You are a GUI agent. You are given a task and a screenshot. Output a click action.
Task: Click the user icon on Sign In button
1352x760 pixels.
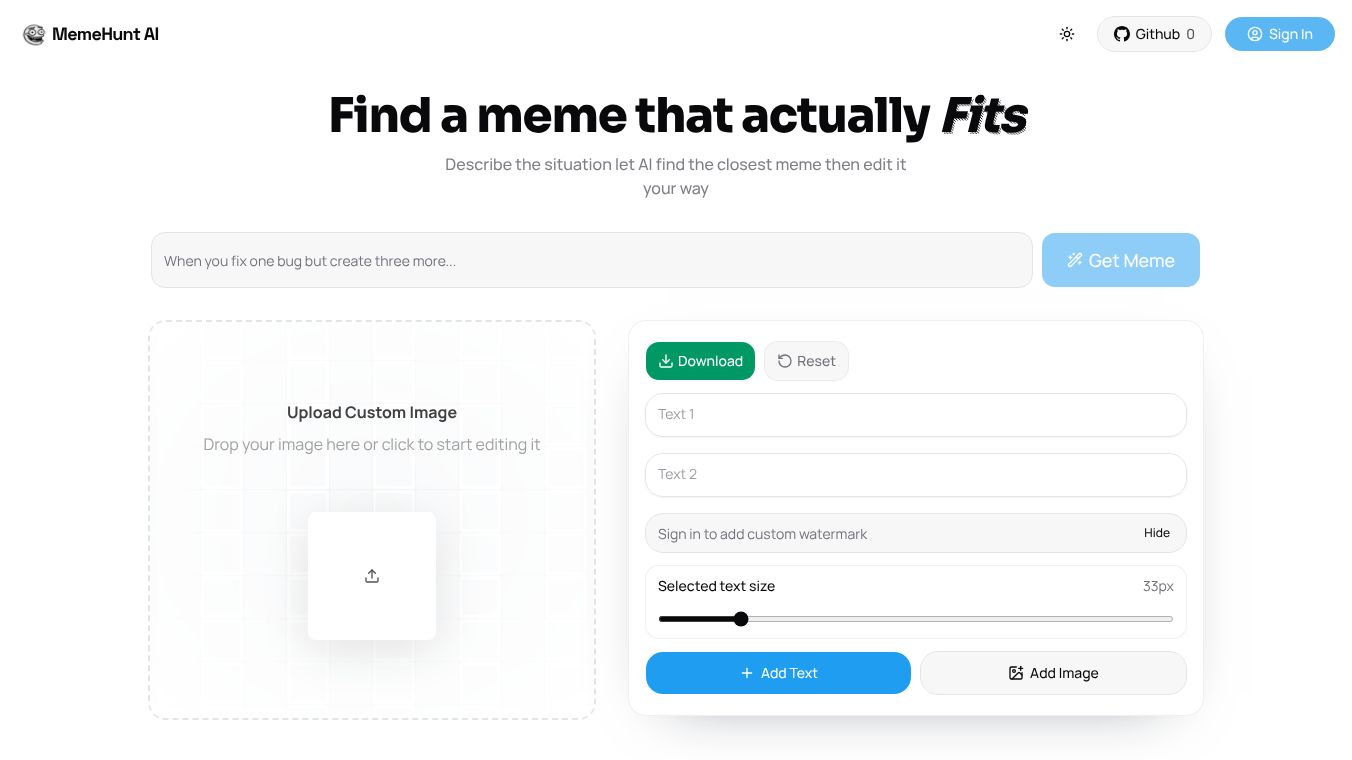(1256, 34)
